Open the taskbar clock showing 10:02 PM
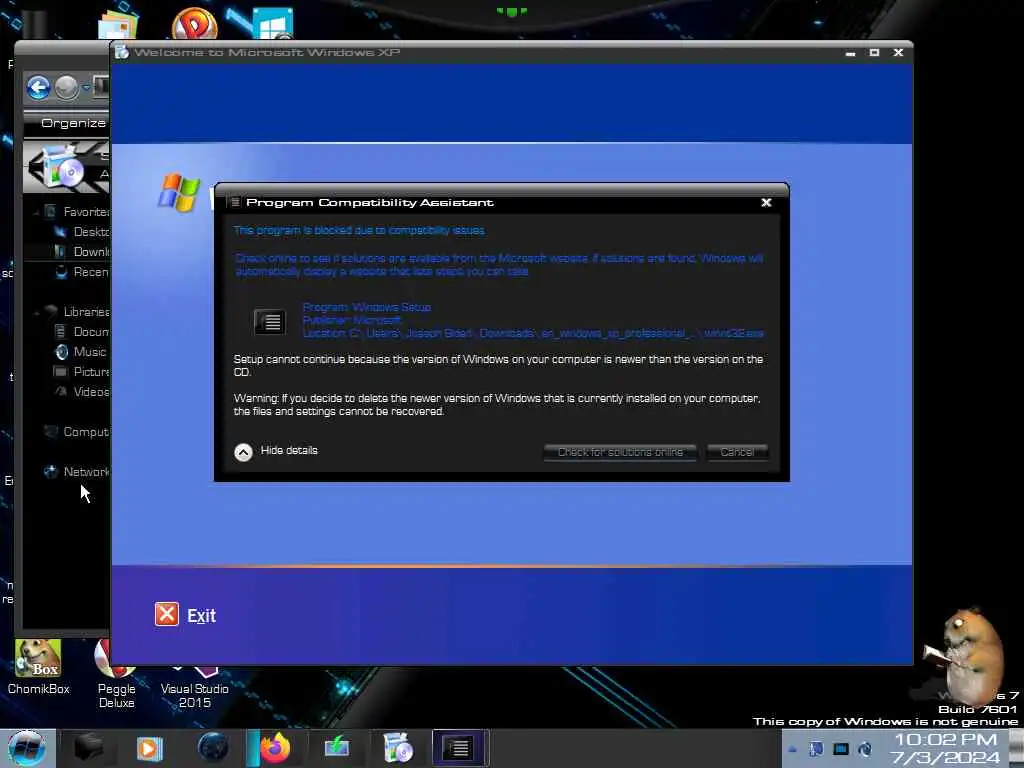 (946, 748)
